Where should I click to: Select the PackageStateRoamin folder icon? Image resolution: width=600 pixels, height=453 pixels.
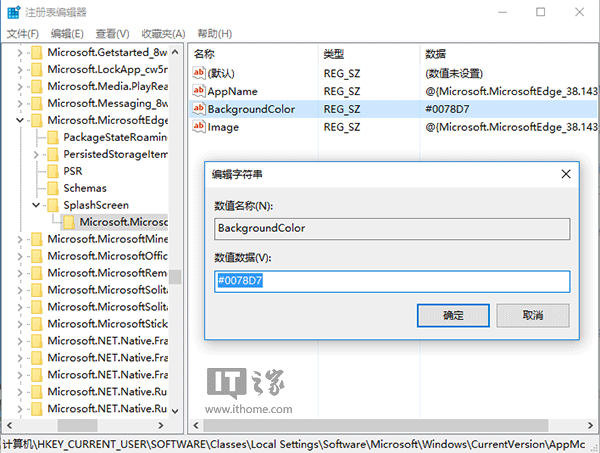(x=53, y=137)
